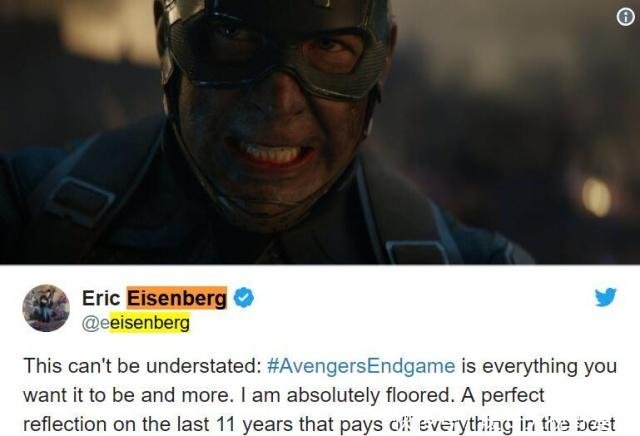The height and width of the screenshot is (436, 640).
Task: Open Twitter via the blue bird icon
Action: pyautogui.click(x=605, y=297)
